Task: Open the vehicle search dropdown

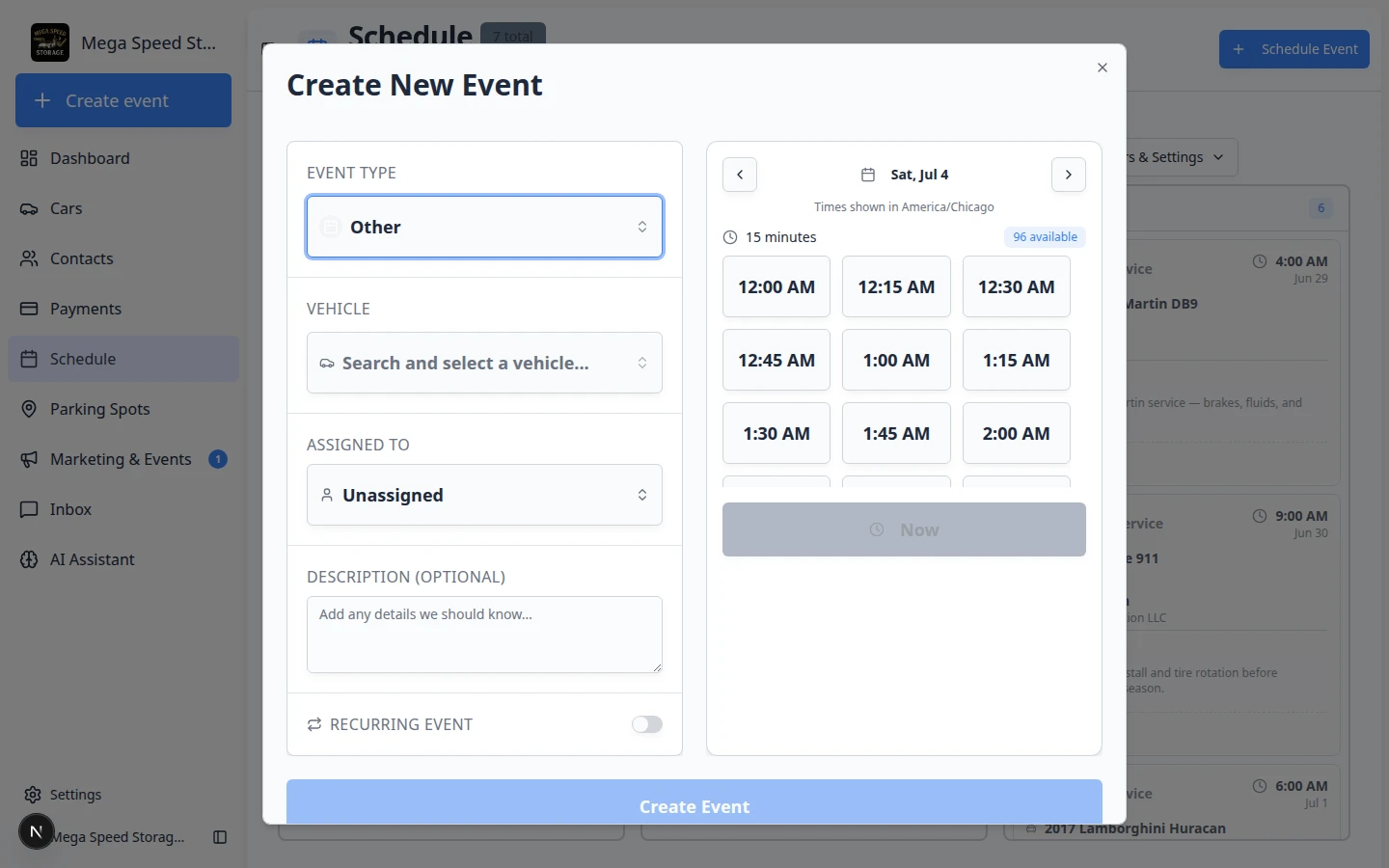Action: [484, 363]
